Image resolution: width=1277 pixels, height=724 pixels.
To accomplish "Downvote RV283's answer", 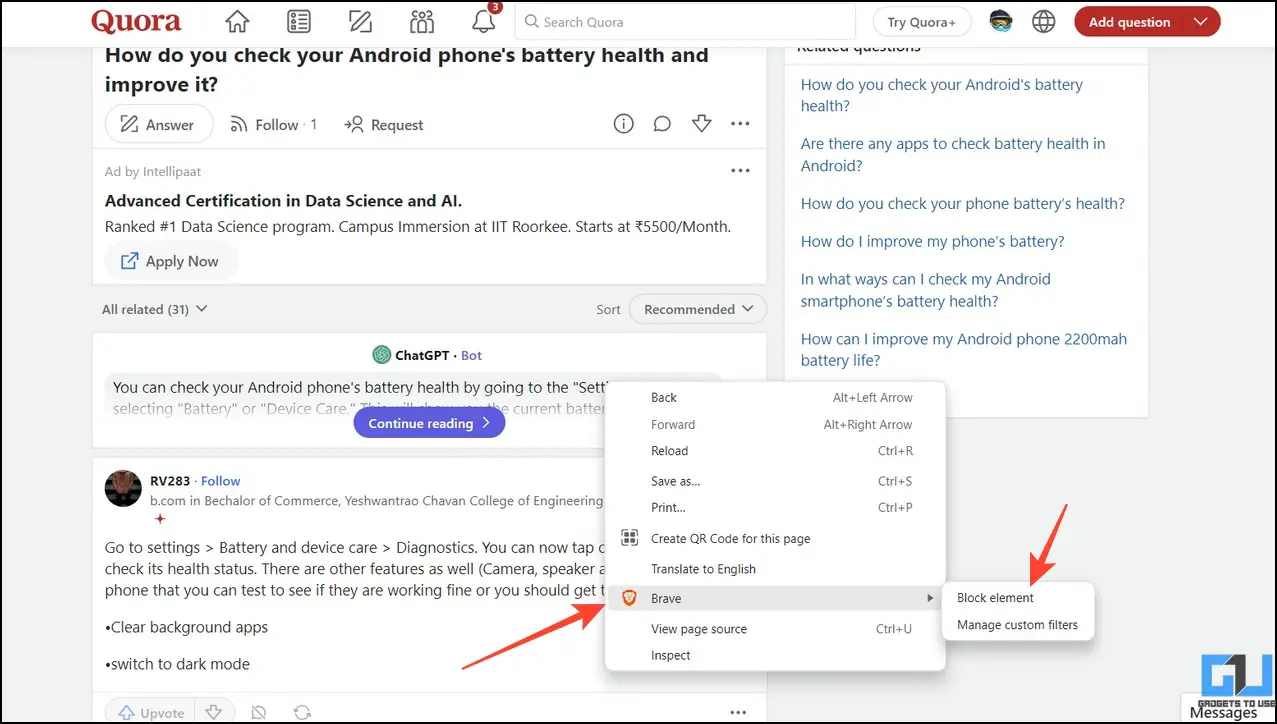I will [213, 713].
